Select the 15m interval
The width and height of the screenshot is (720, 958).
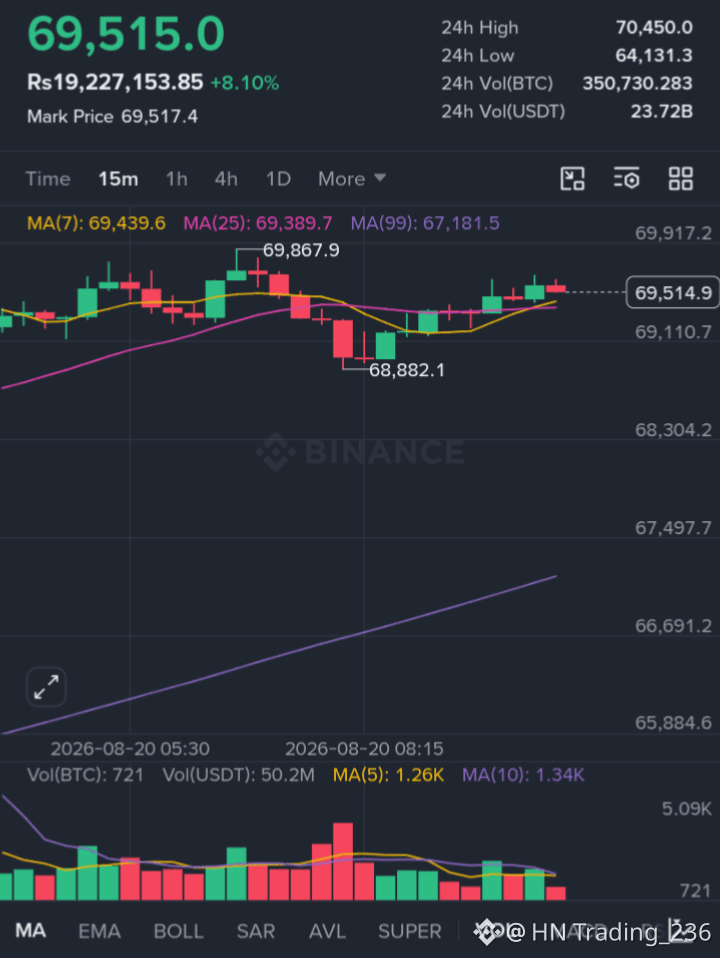[x=118, y=179]
